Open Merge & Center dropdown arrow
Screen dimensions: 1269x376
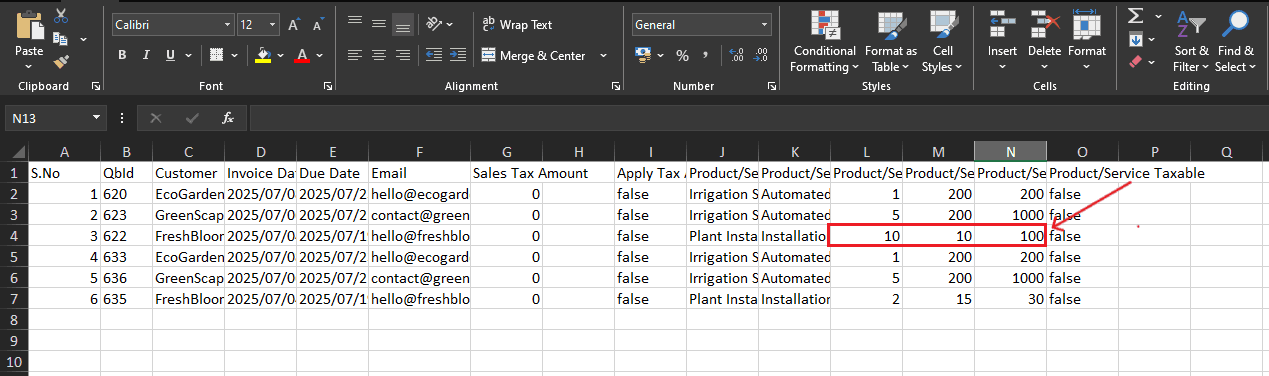[x=603, y=55]
